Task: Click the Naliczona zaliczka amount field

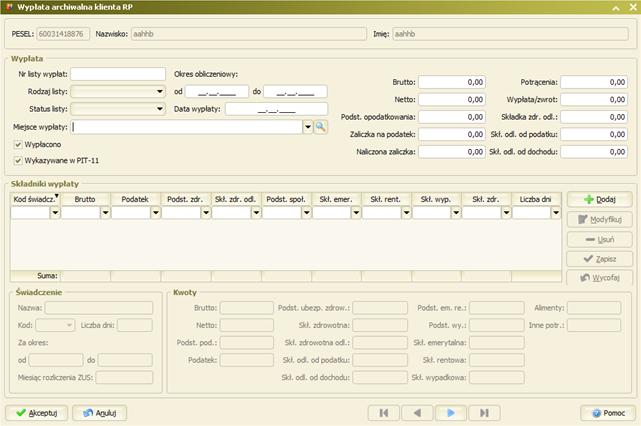Action: point(452,152)
